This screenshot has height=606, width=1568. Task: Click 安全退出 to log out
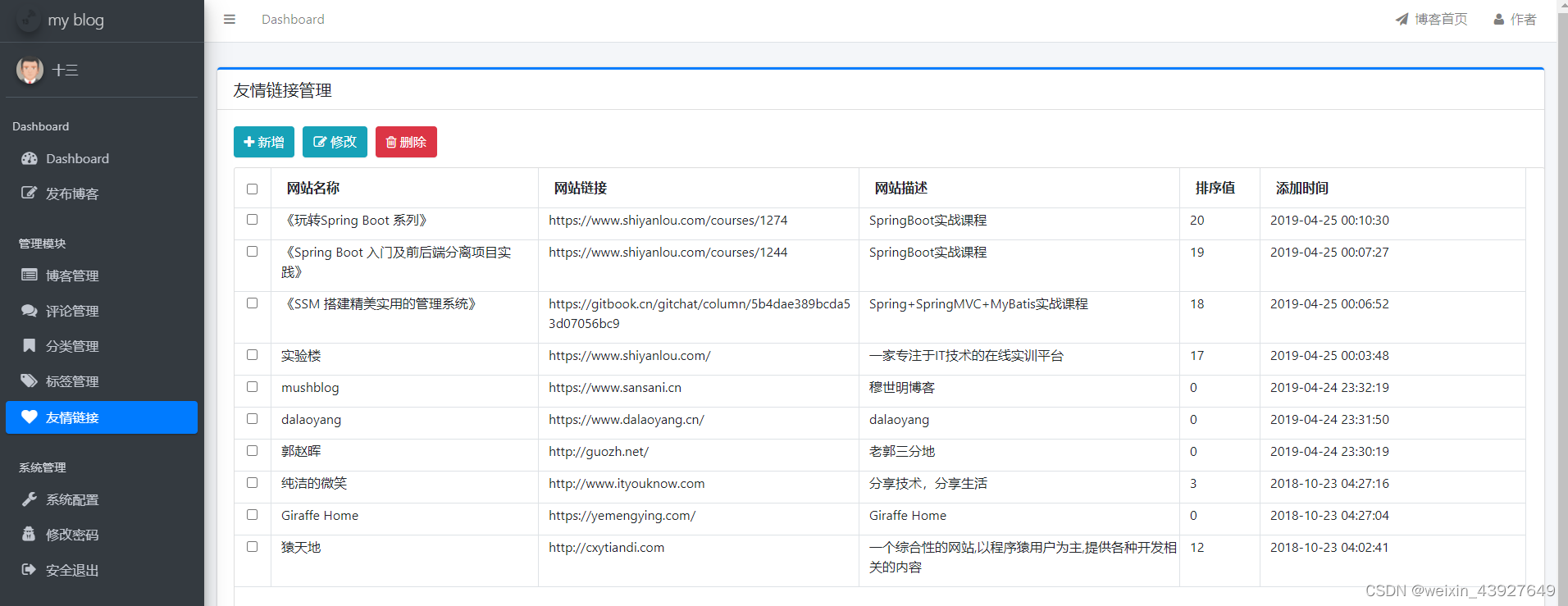click(102, 570)
